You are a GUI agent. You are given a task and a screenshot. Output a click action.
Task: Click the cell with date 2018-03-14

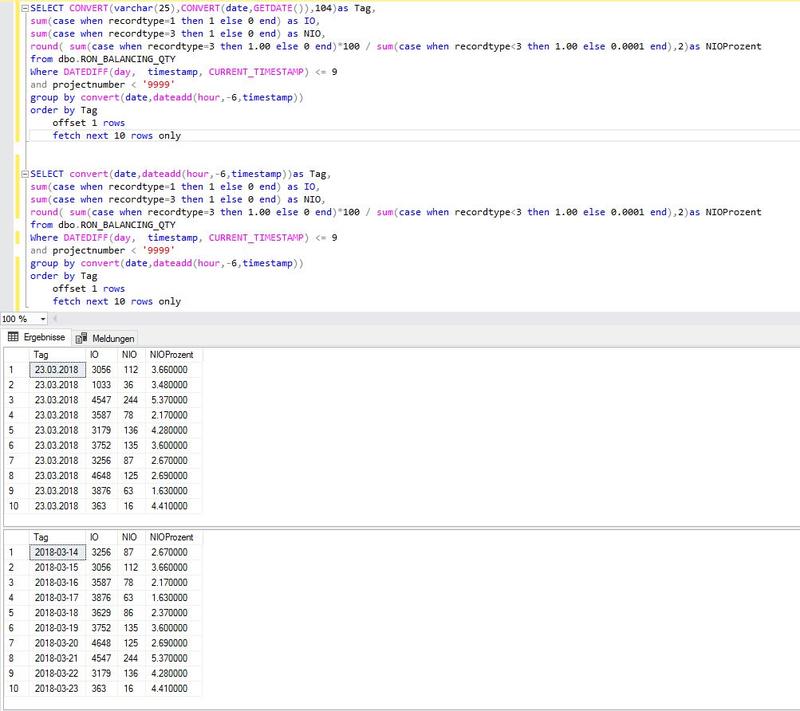click(56, 552)
